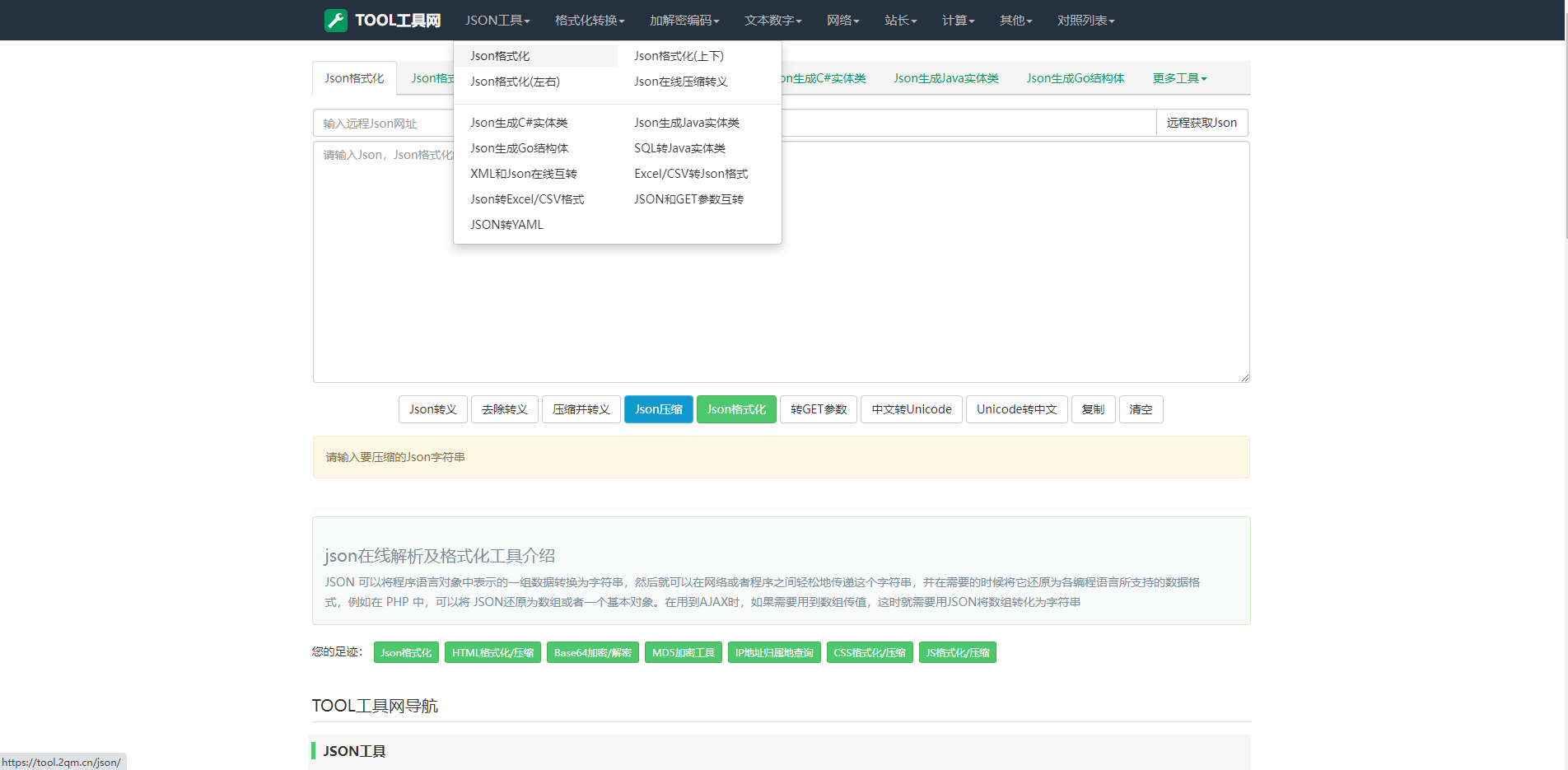1568x770 pixels.
Task: Click the blue Json压缩 button
Action: [659, 409]
